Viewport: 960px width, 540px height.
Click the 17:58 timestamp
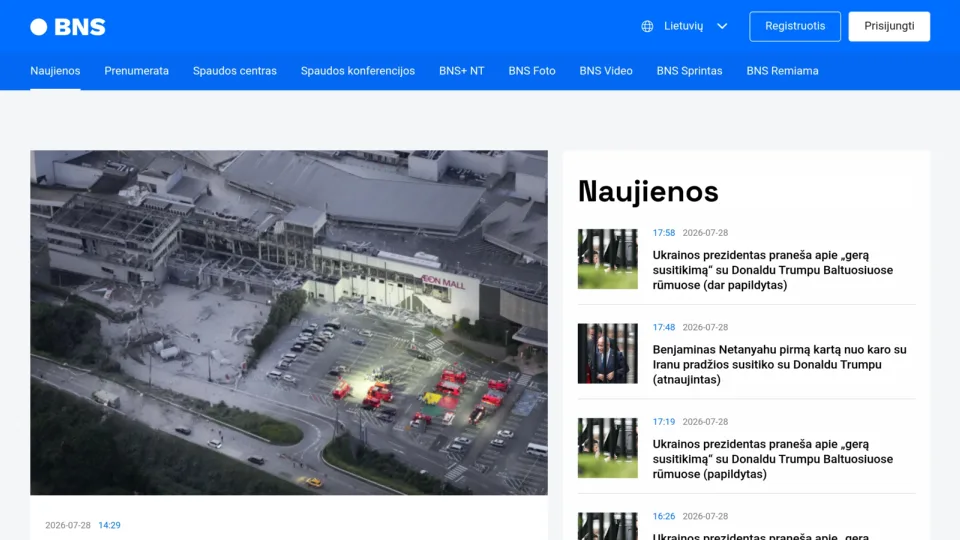click(664, 233)
